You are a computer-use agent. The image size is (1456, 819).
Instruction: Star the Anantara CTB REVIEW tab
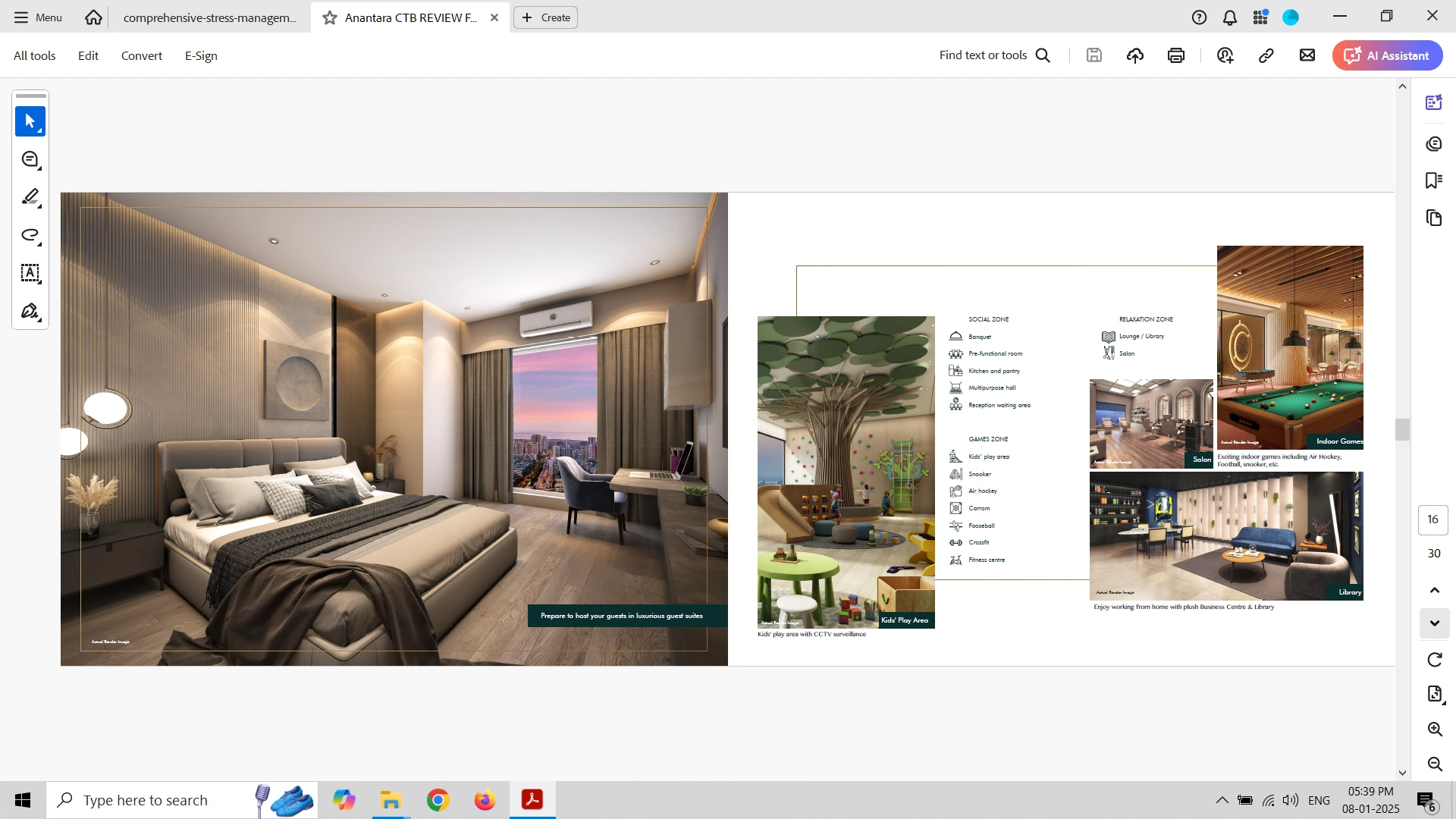click(330, 17)
